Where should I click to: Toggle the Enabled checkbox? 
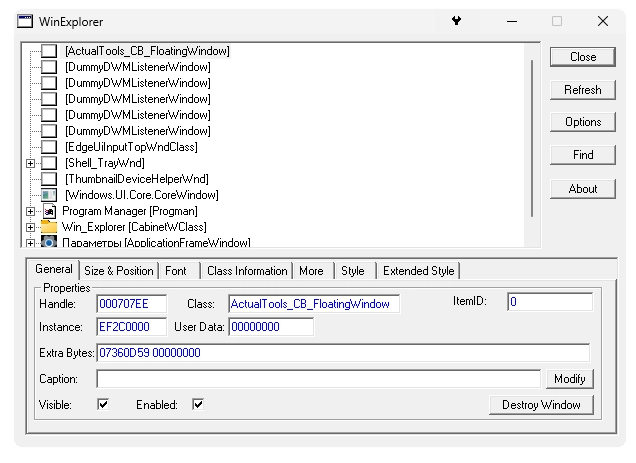(x=198, y=404)
